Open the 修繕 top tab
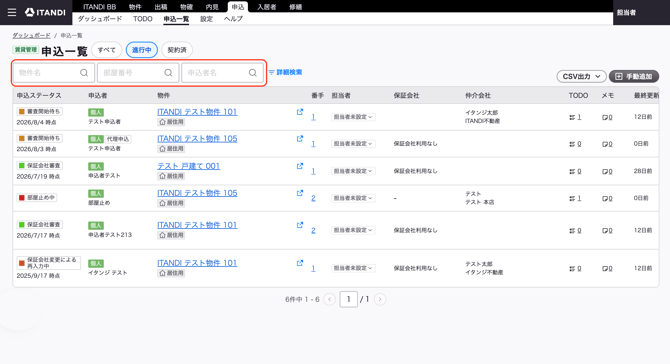Image resolution: width=670 pixels, height=364 pixels. coord(295,7)
